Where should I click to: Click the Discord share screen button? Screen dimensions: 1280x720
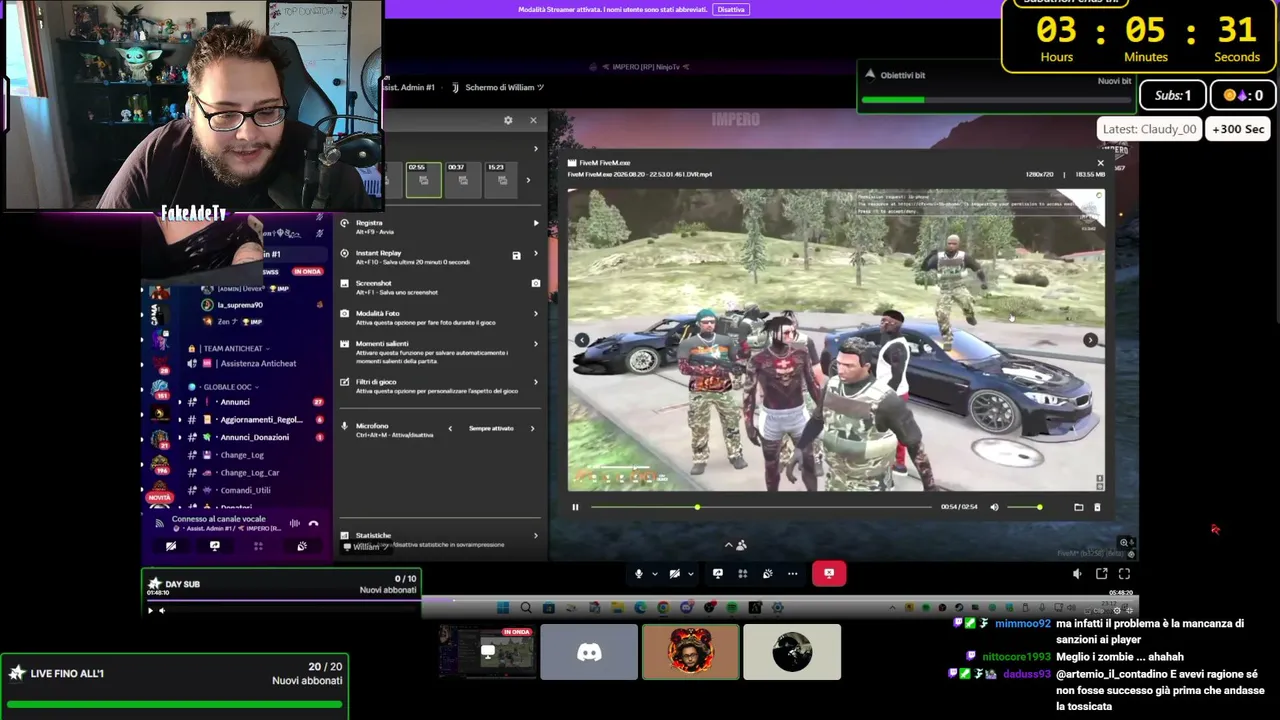(x=717, y=574)
